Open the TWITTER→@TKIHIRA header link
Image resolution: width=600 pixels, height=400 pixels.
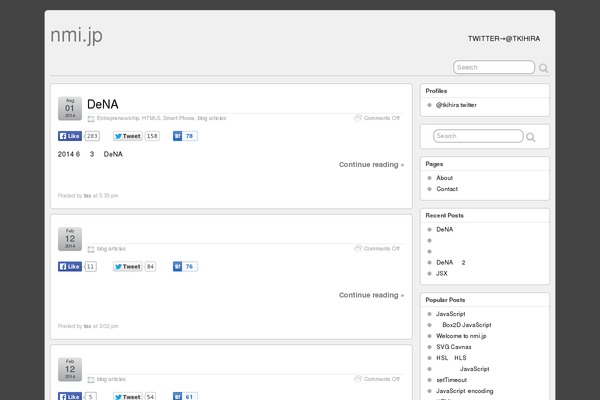[x=504, y=39]
